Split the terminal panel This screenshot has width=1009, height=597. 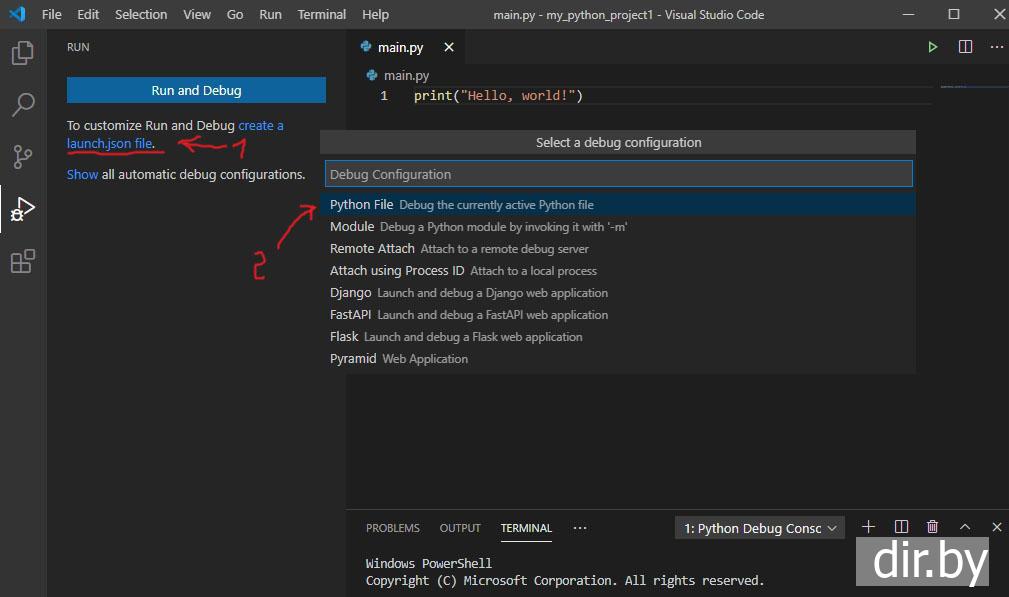tap(901, 527)
